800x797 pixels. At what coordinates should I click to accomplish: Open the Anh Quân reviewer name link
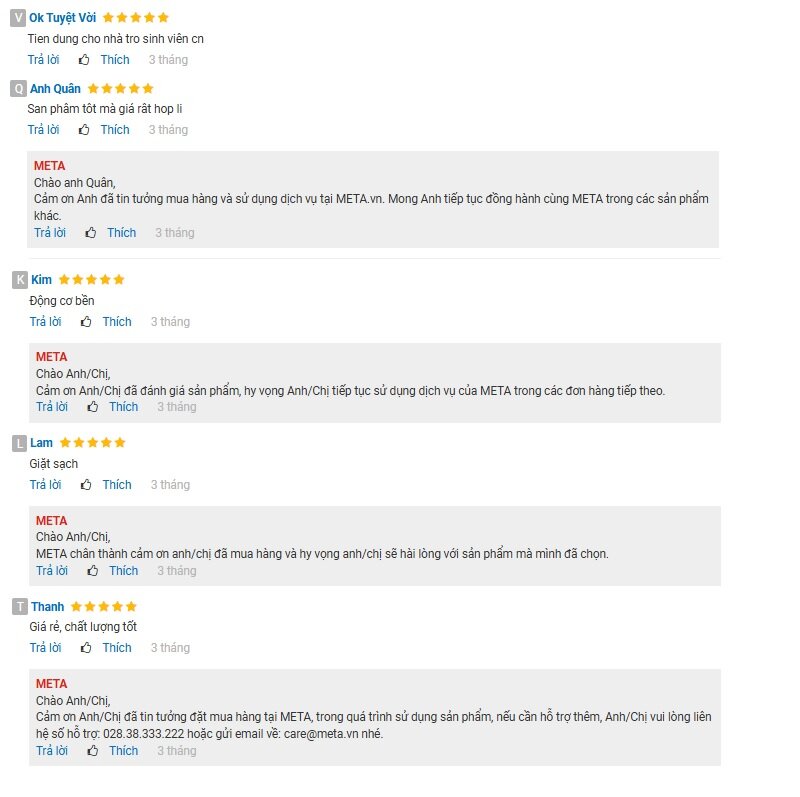click(x=55, y=89)
